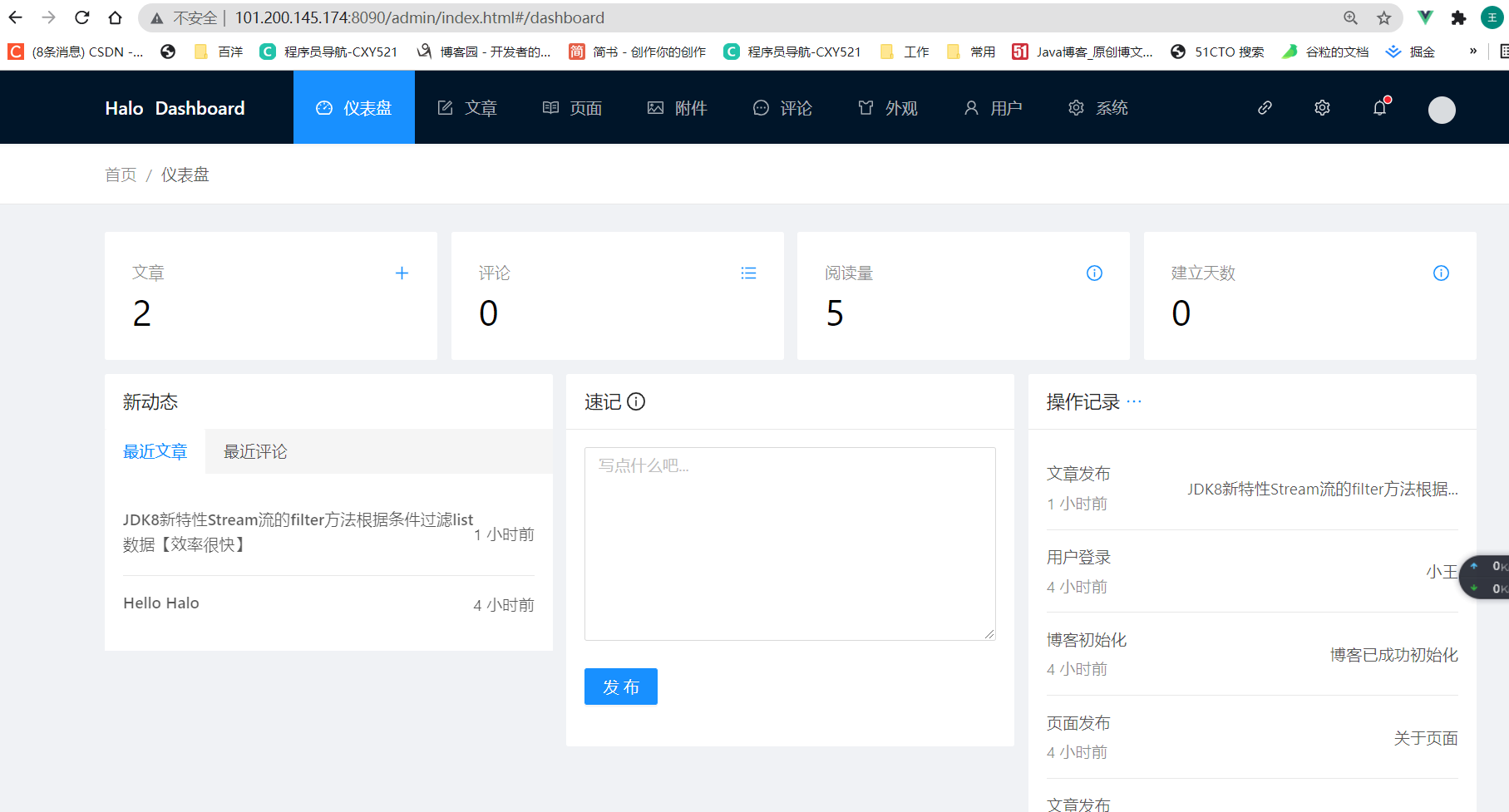Click the zoom magnifier in address bar
The height and width of the screenshot is (812, 1509).
coord(1351,17)
